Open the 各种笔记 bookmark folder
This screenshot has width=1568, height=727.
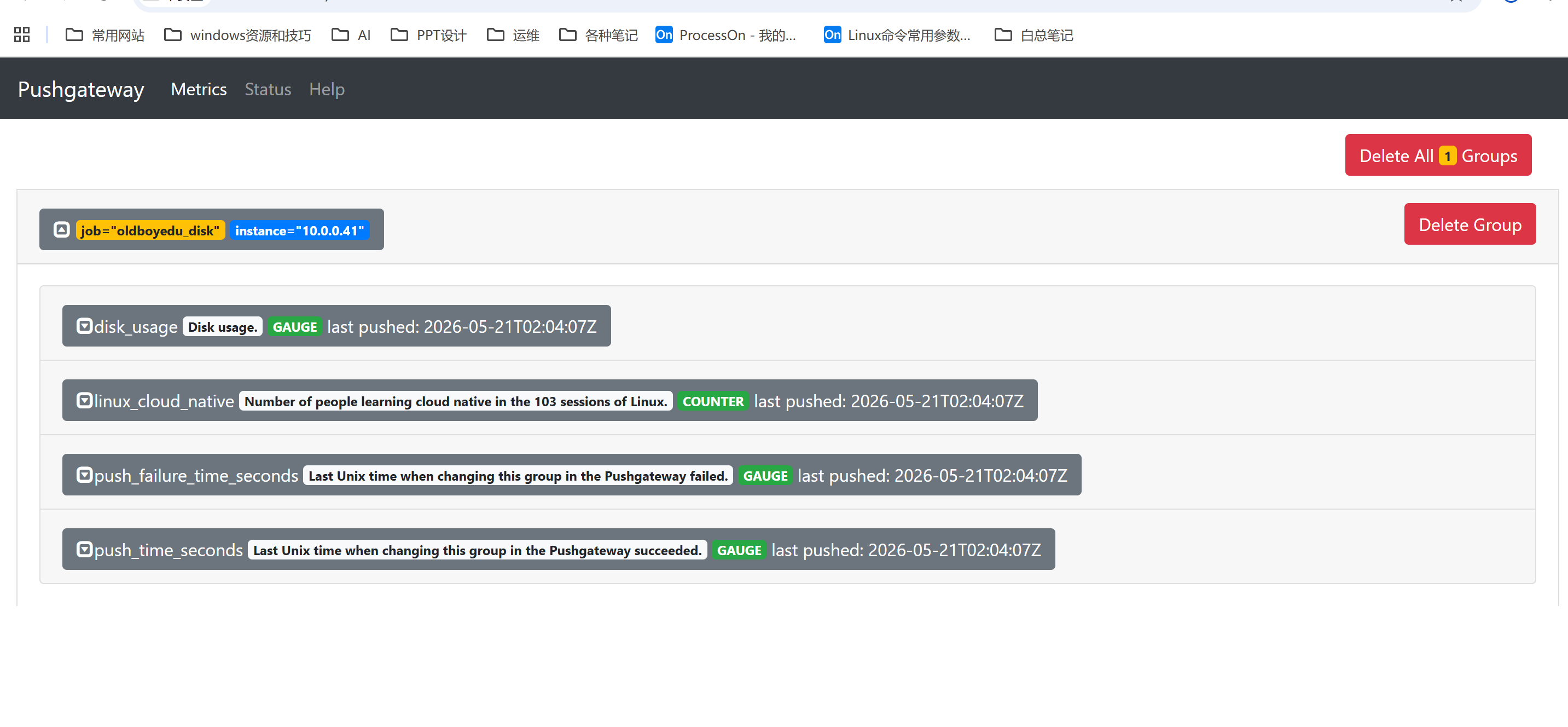(x=599, y=34)
